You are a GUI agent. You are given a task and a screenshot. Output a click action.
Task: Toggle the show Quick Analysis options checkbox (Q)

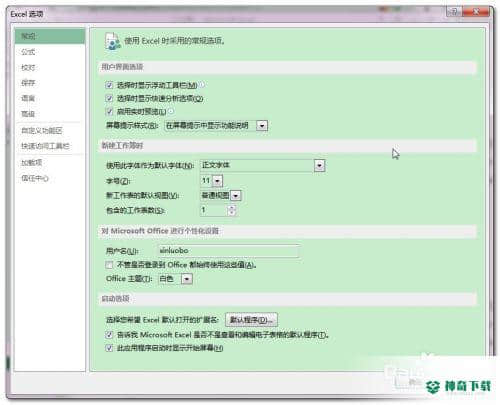pos(109,98)
